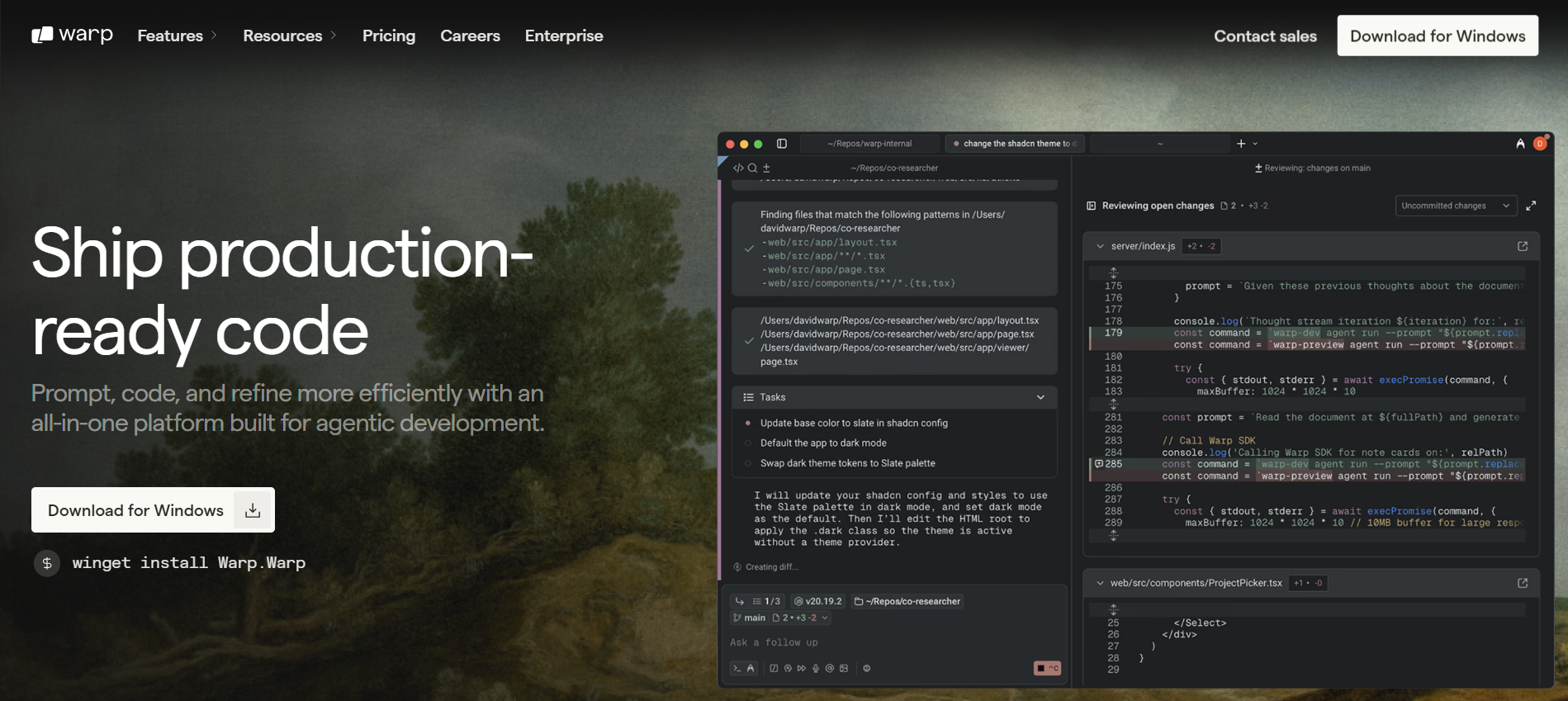Click the main git branch chip
The image size is (1568, 701).
[749, 618]
